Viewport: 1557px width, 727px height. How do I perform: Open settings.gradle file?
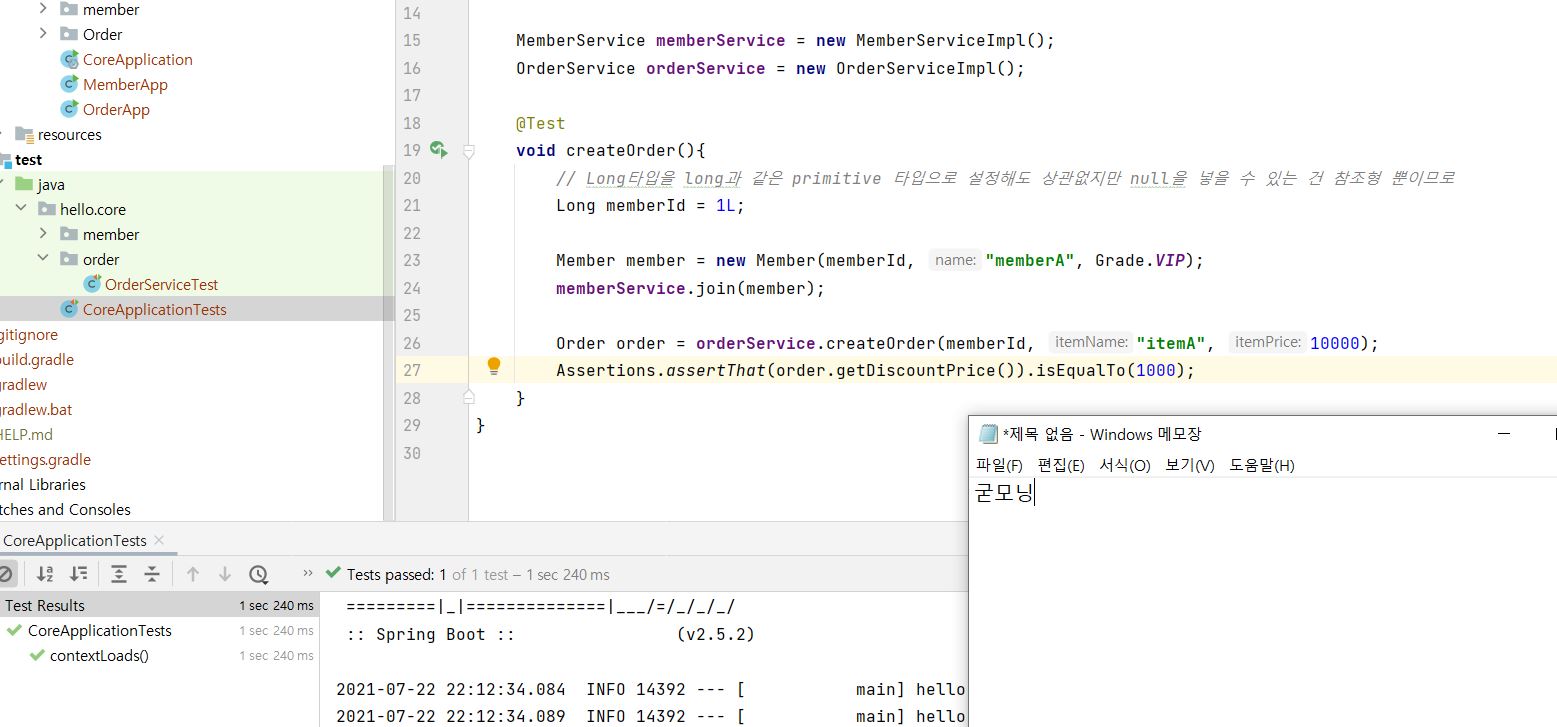pos(45,459)
